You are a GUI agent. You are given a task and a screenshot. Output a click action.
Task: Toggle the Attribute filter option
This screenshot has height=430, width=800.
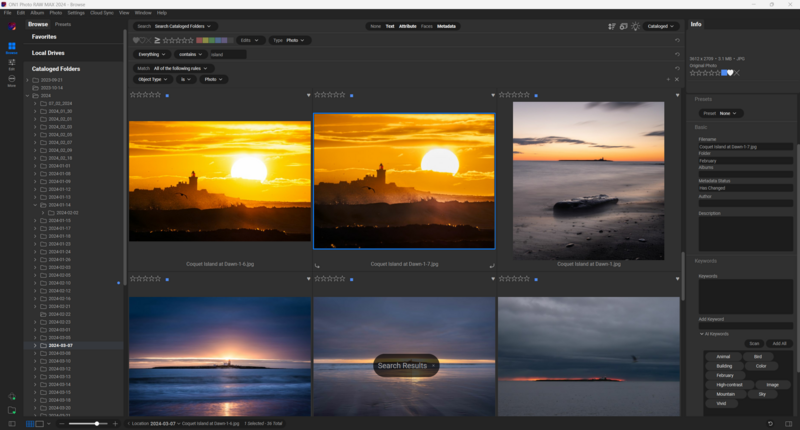coord(407,26)
